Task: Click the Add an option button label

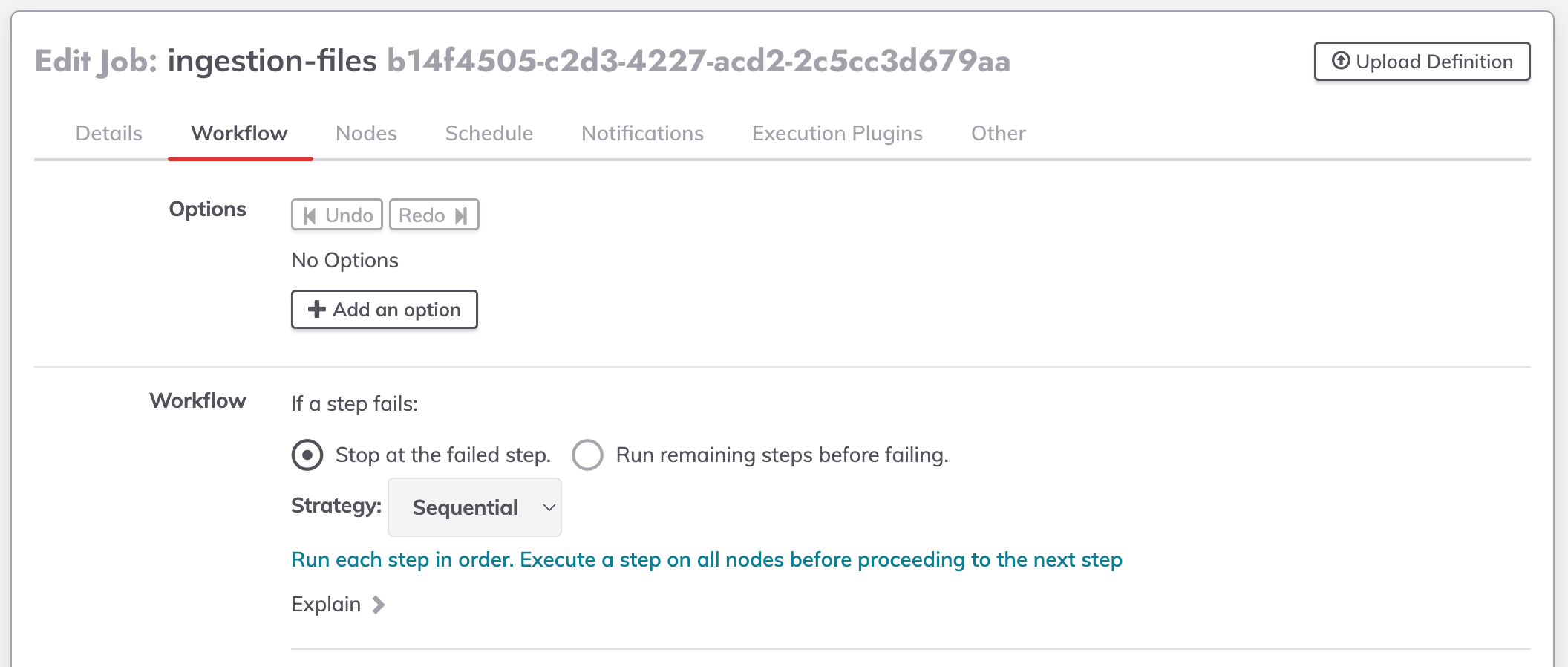Action: click(396, 310)
